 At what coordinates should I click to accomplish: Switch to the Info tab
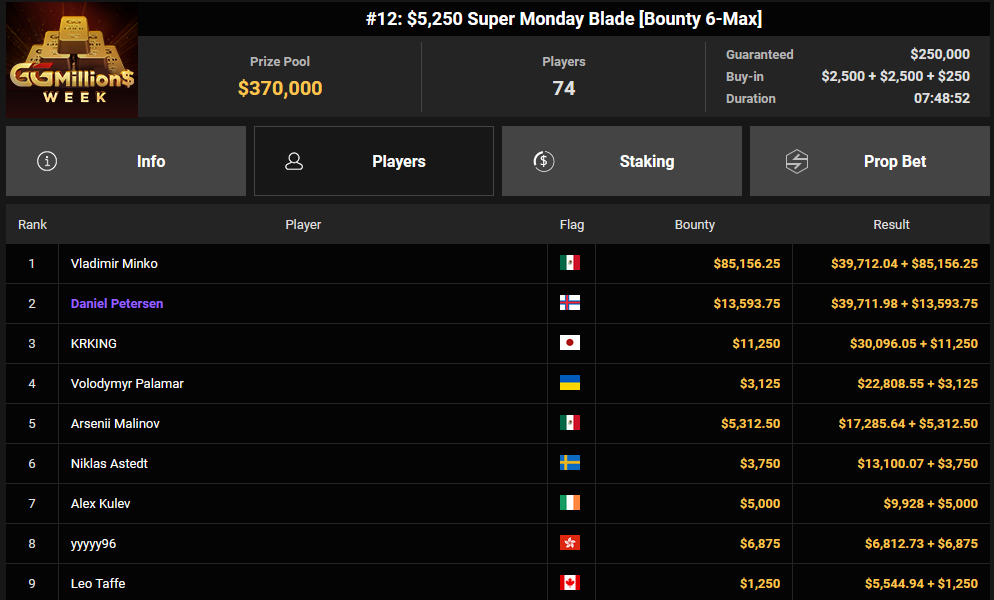126,161
